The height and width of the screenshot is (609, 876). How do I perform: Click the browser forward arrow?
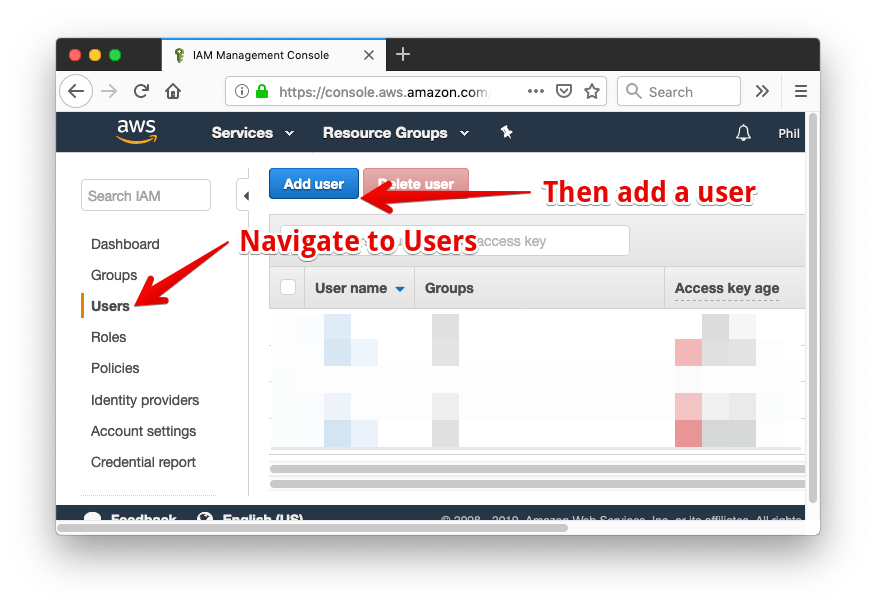tap(110, 91)
